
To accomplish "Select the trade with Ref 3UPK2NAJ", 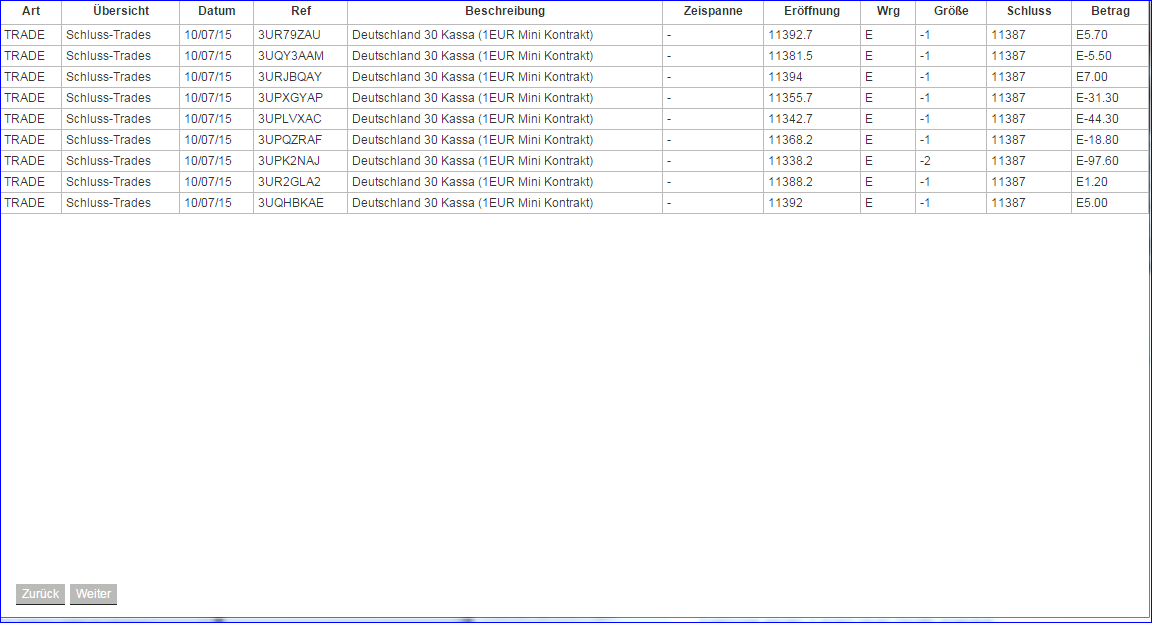I will (290, 160).
